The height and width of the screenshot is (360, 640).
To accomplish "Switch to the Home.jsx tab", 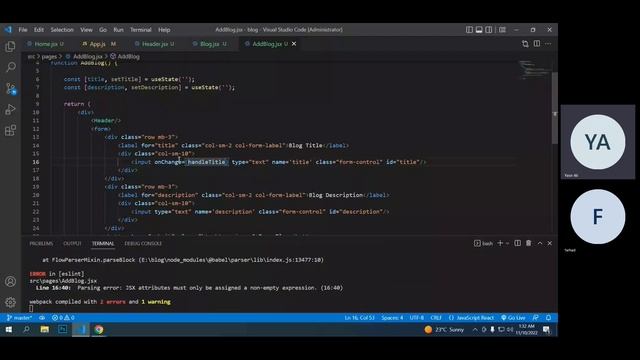I will tap(46, 44).
